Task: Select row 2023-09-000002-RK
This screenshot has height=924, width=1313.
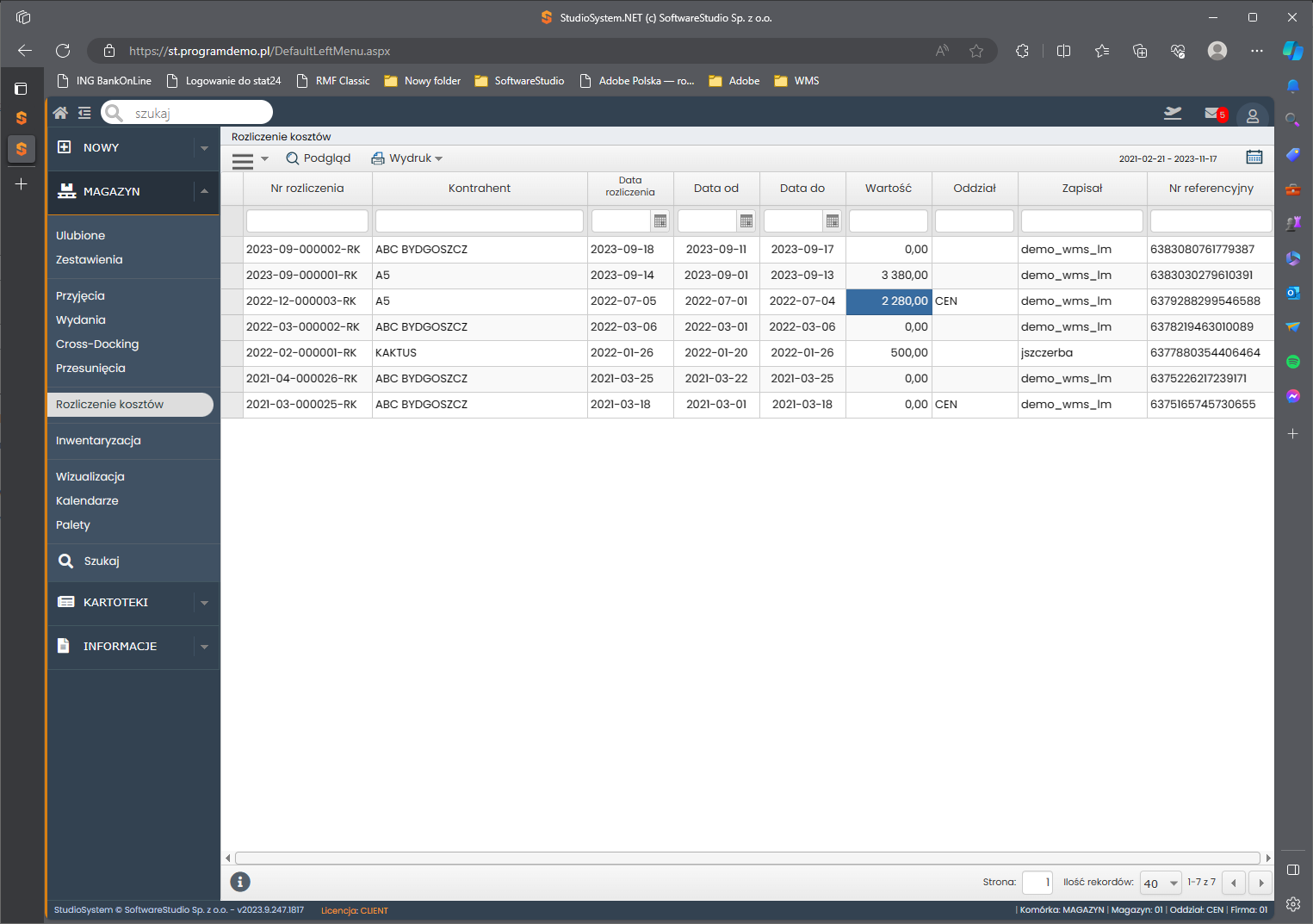Action: tap(747, 250)
